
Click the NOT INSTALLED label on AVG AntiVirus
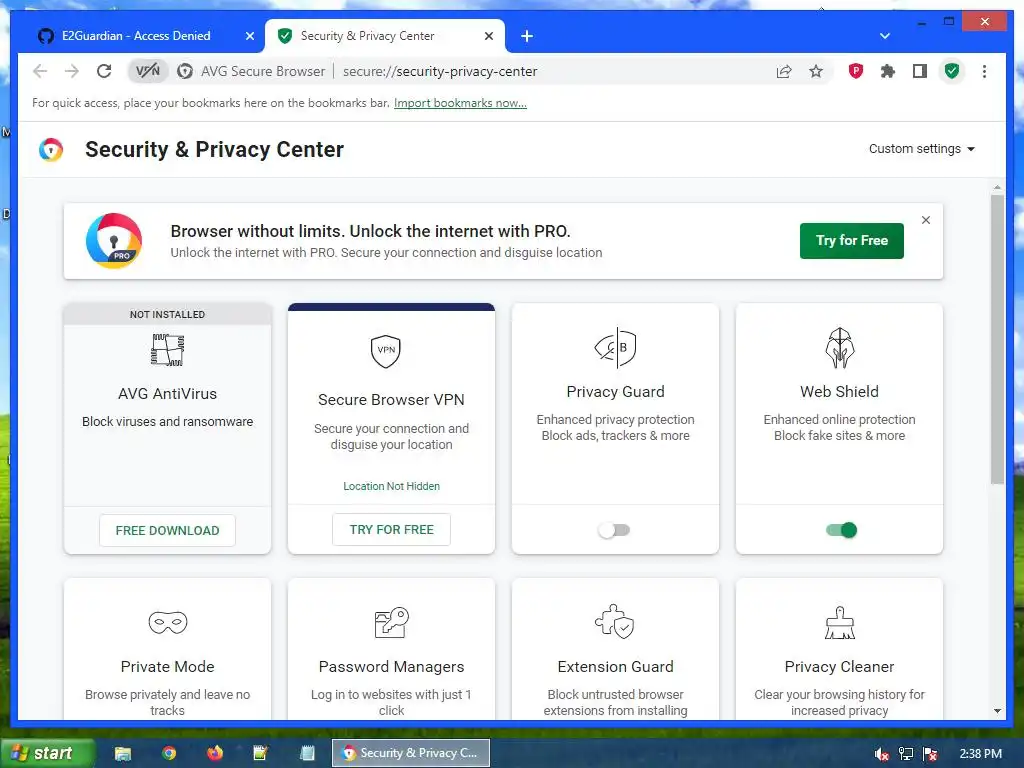pyautogui.click(x=167, y=315)
